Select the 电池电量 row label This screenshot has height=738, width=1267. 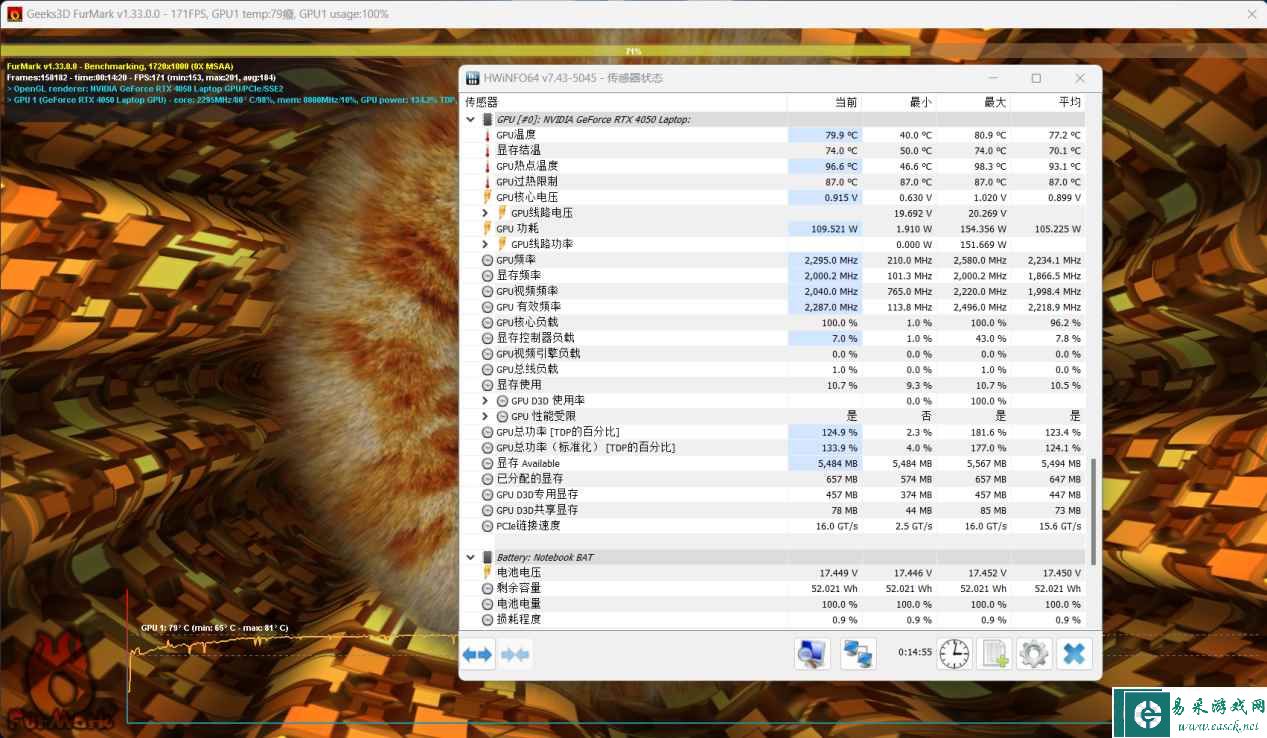tap(519, 604)
